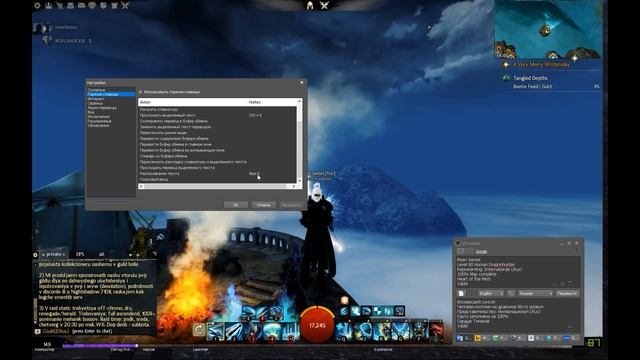Select the blue Google service icon in QTranslate
This screenshot has height=360, width=640.
460,338
